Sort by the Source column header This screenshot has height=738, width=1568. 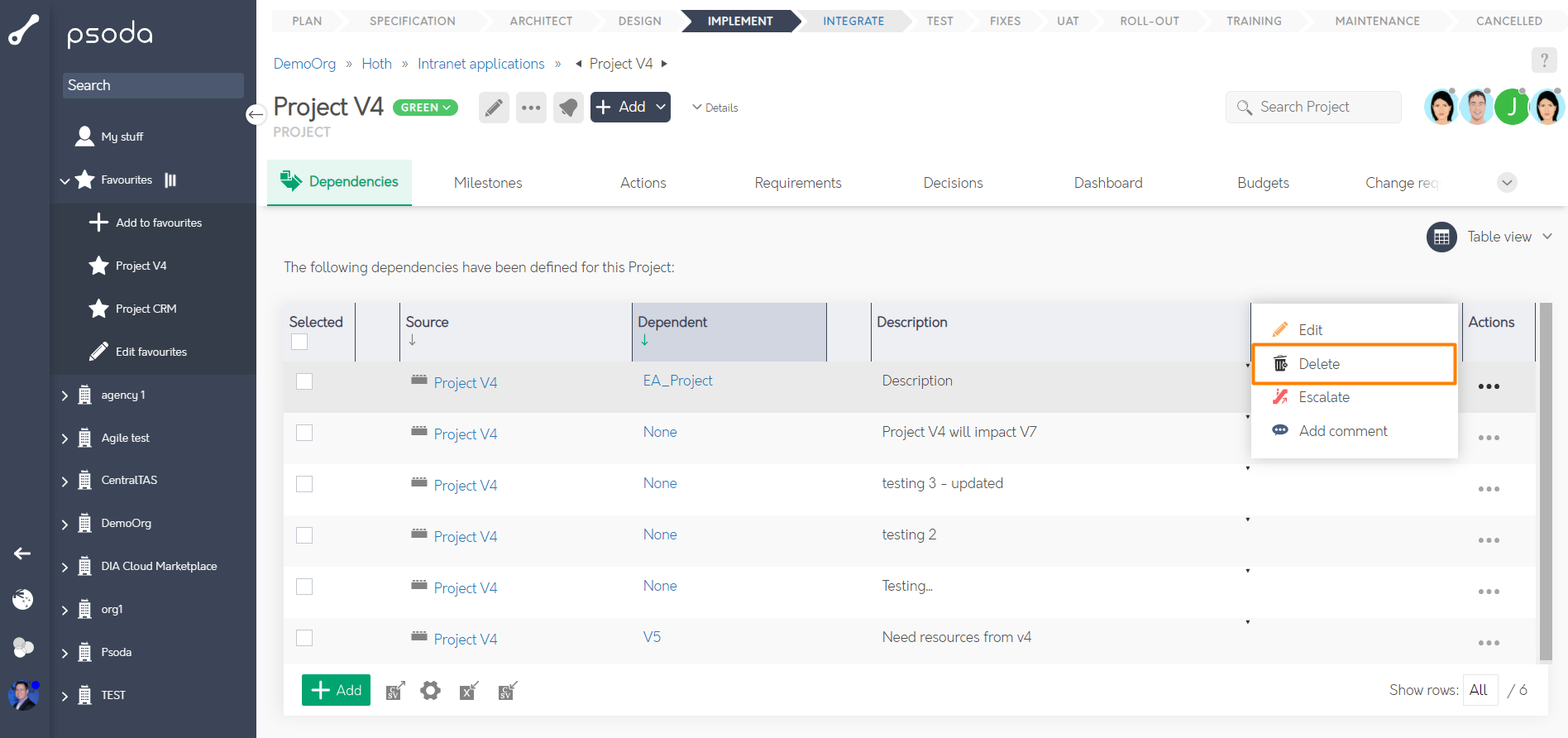click(x=427, y=322)
